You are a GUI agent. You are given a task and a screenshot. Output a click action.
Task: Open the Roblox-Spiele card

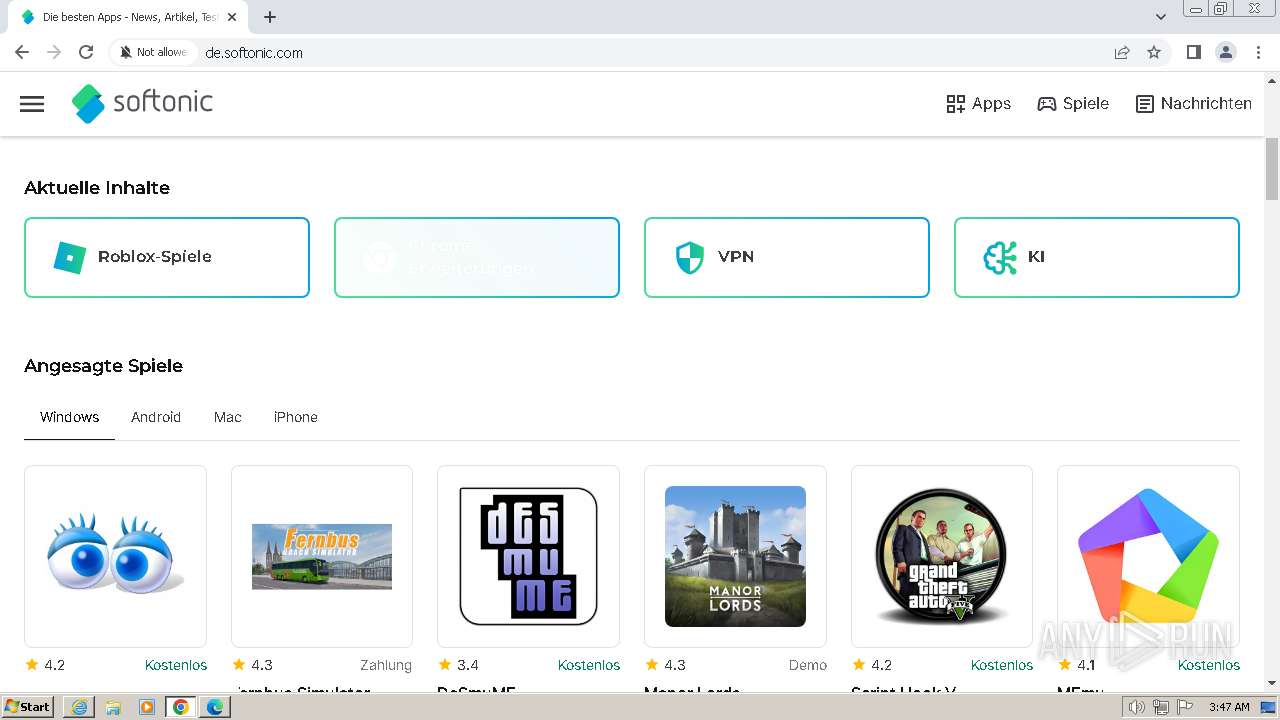tap(167, 257)
